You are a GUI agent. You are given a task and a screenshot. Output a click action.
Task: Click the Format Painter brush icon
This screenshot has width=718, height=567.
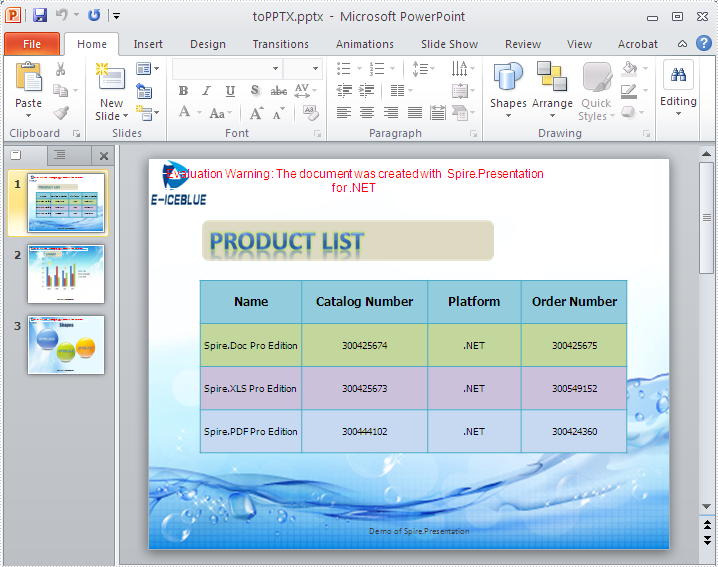[61, 113]
